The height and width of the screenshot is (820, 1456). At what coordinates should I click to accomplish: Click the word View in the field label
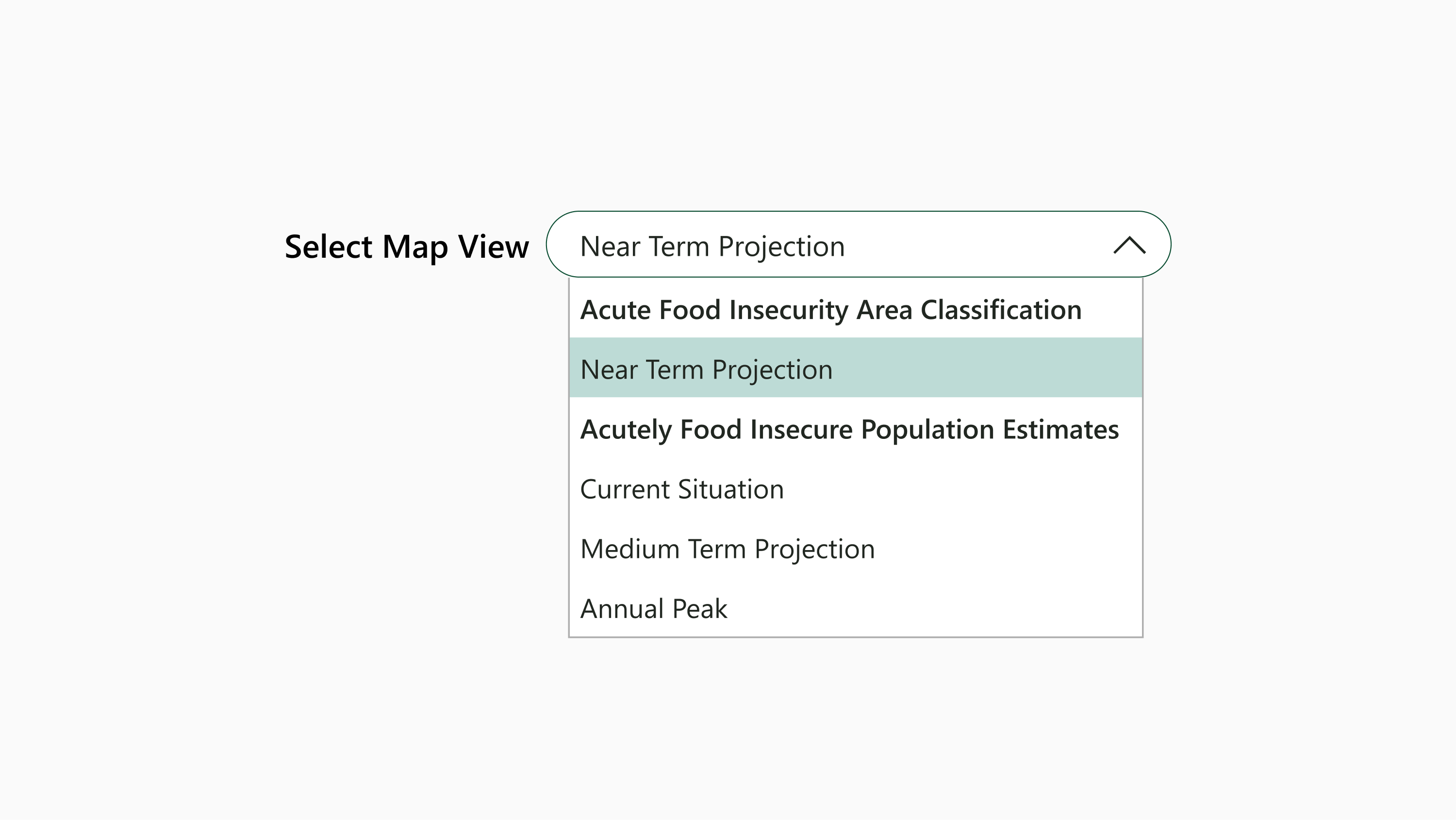493,247
